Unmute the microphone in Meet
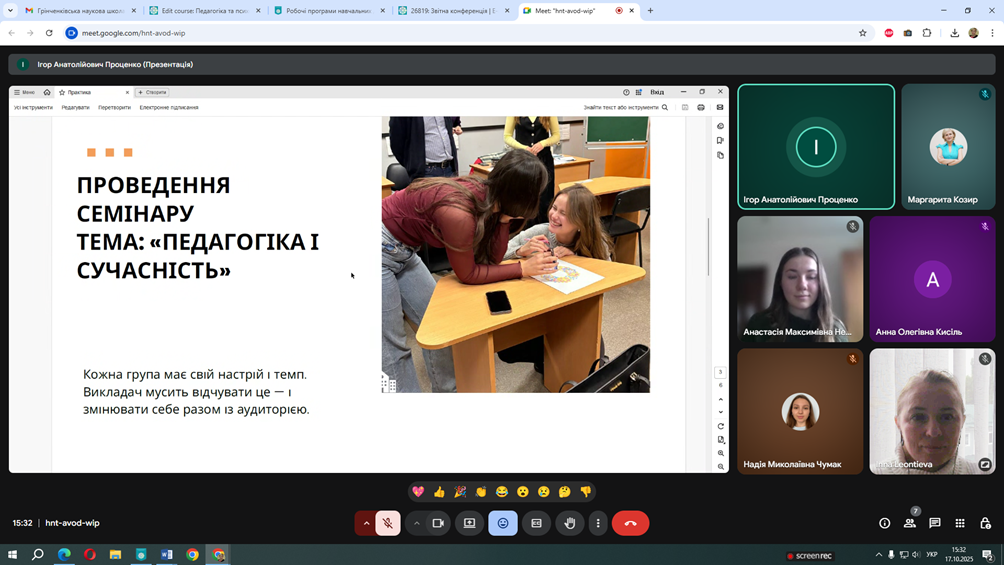Screen dimensions: 1004x565 pos(388,523)
